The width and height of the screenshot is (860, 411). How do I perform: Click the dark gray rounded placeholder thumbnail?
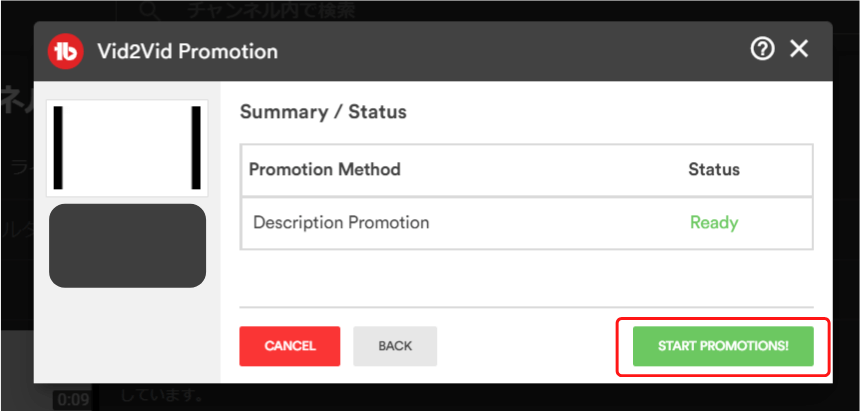tap(127, 246)
